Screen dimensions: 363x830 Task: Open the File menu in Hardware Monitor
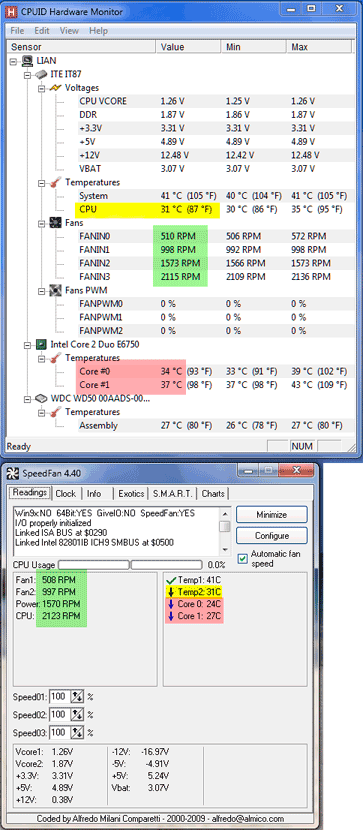[x=17, y=31]
